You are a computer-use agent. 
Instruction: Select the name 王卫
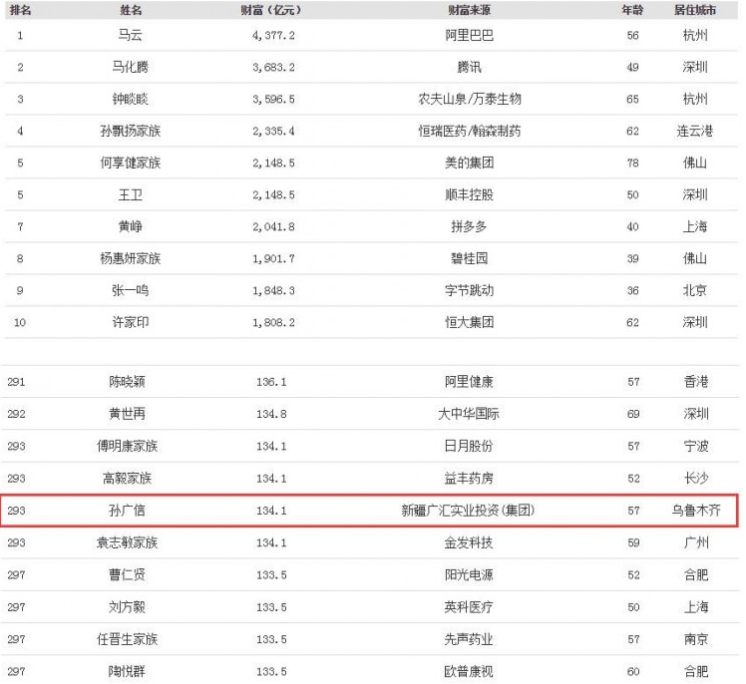coord(130,195)
